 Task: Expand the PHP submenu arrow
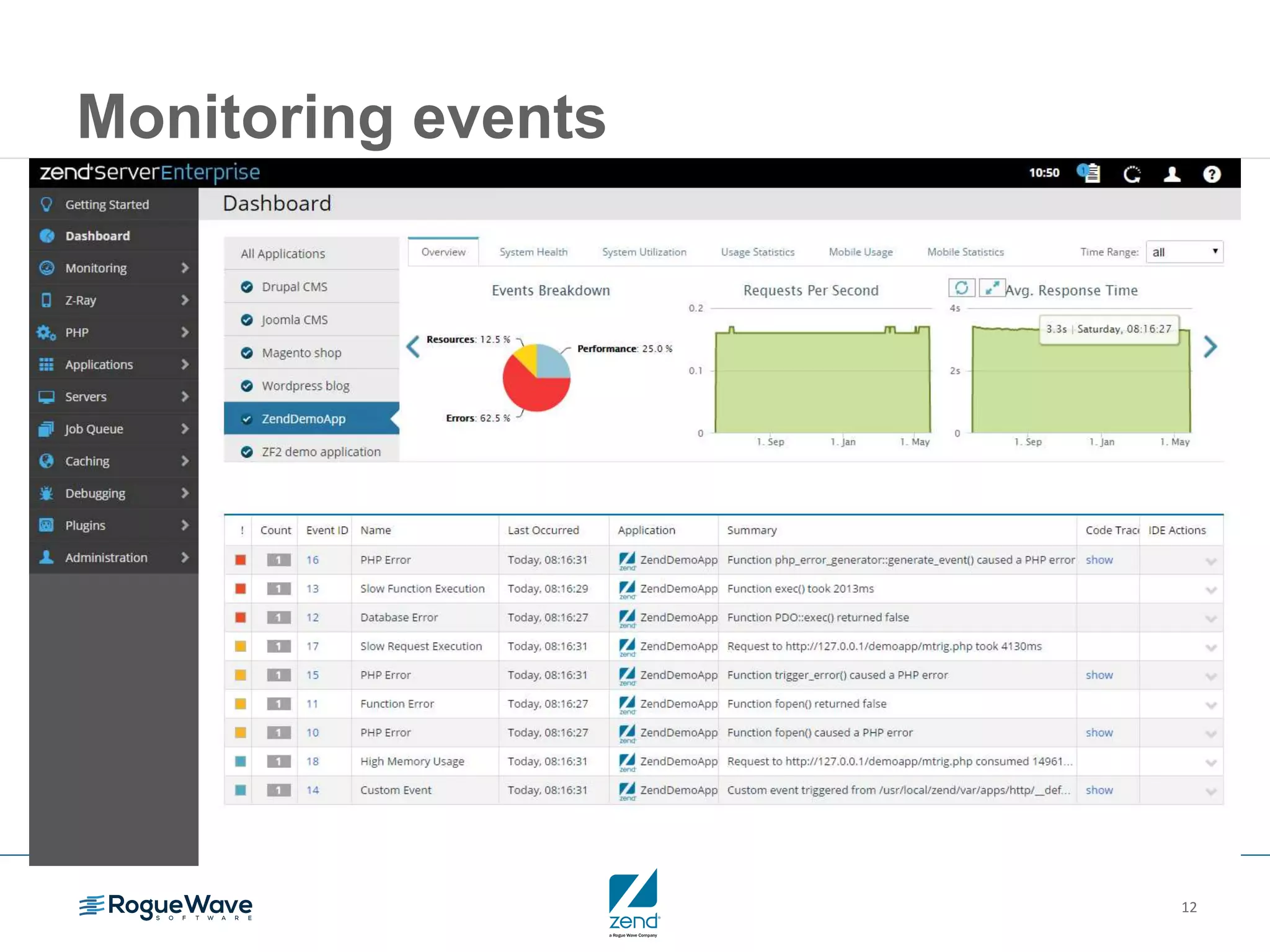click(185, 332)
